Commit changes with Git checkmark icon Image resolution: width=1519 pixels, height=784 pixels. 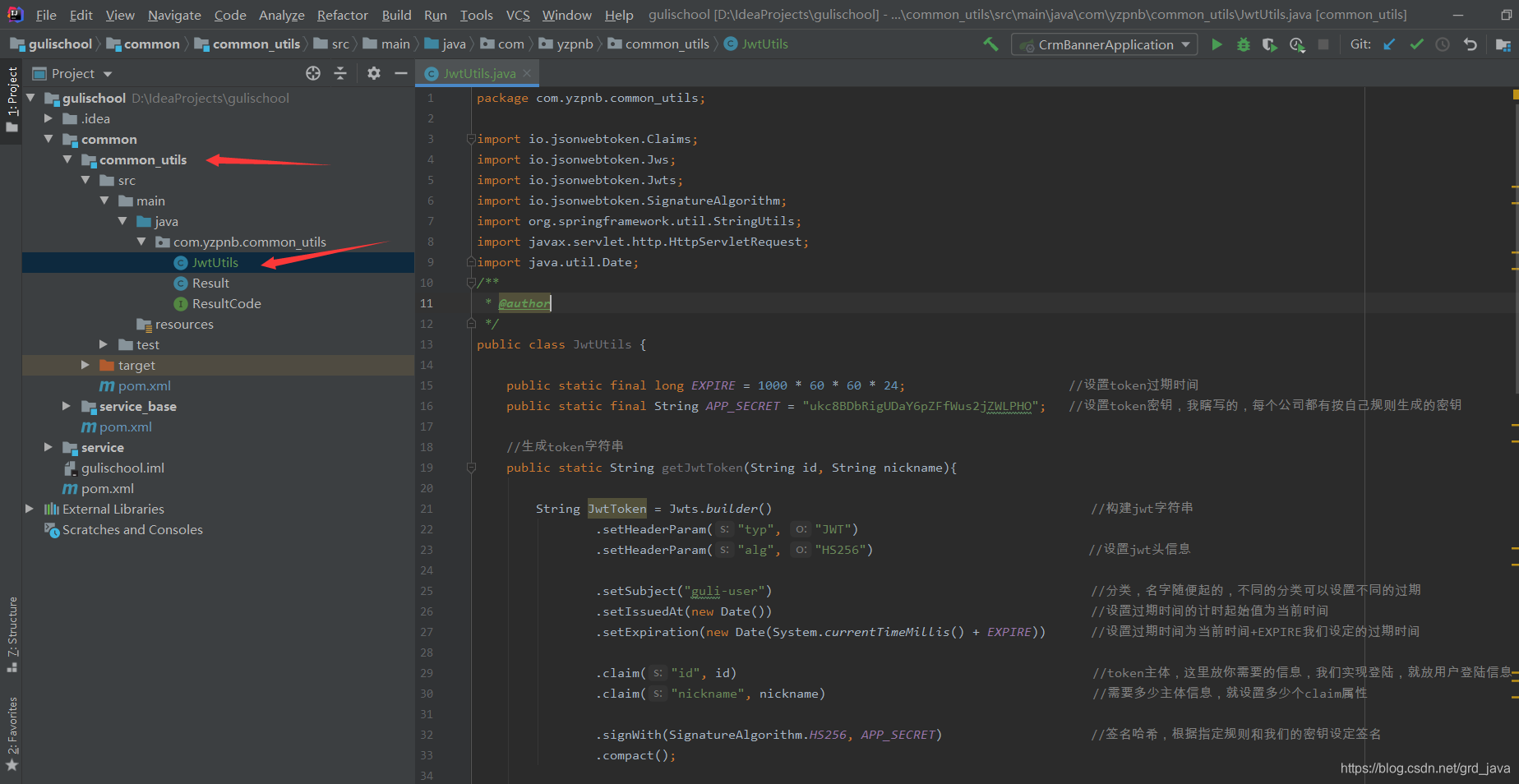pos(1416,44)
